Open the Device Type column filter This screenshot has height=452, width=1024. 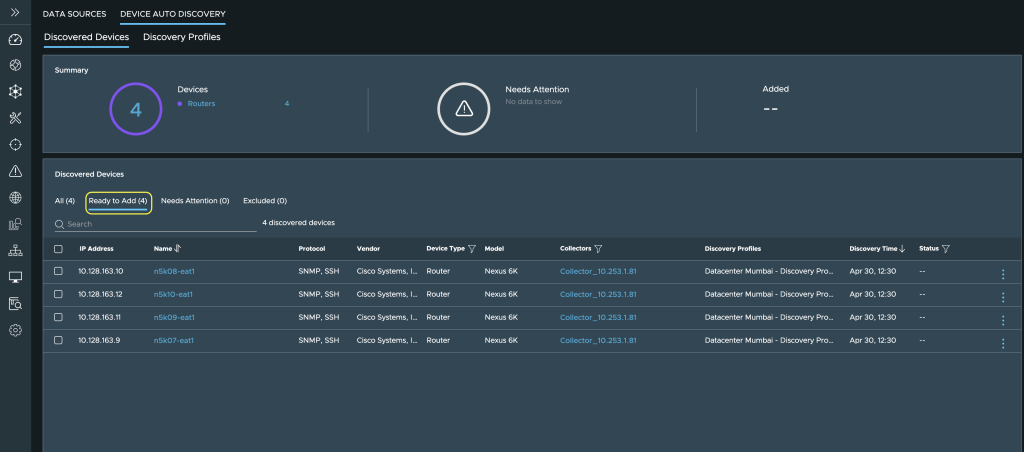coord(472,249)
